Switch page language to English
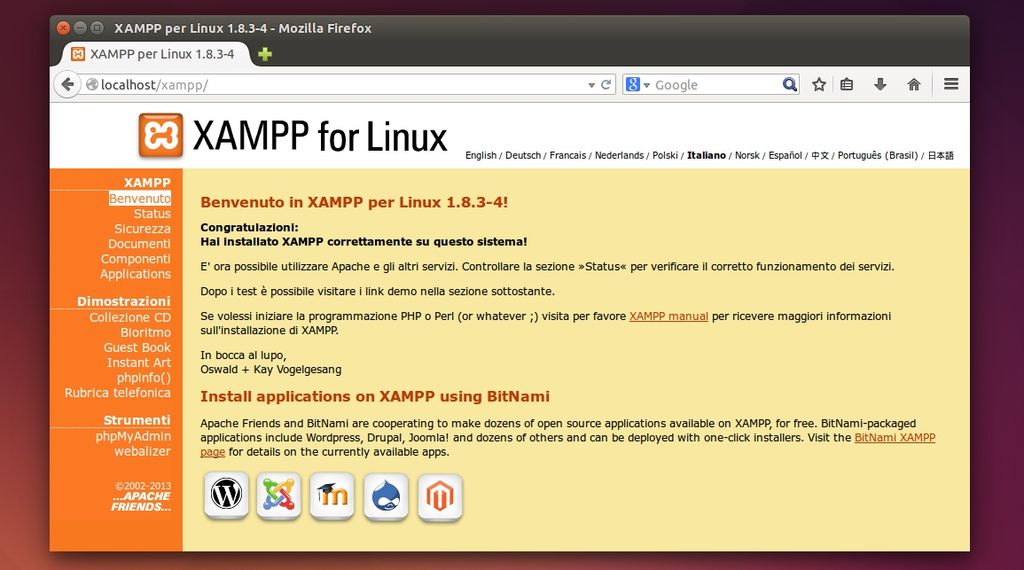Image resolution: width=1024 pixels, height=570 pixels. pyautogui.click(x=480, y=156)
